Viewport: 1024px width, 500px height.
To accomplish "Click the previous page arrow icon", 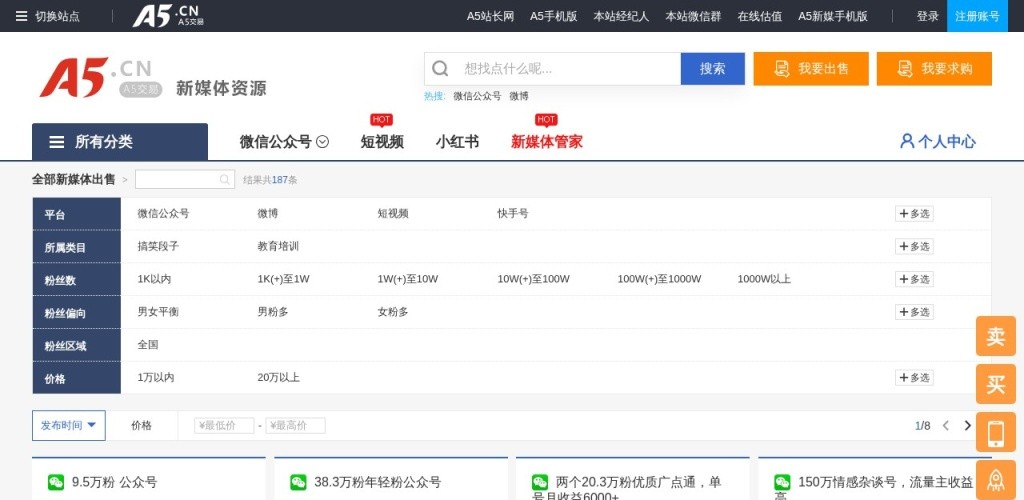I will pyautogui.click(x=945, y=426).
